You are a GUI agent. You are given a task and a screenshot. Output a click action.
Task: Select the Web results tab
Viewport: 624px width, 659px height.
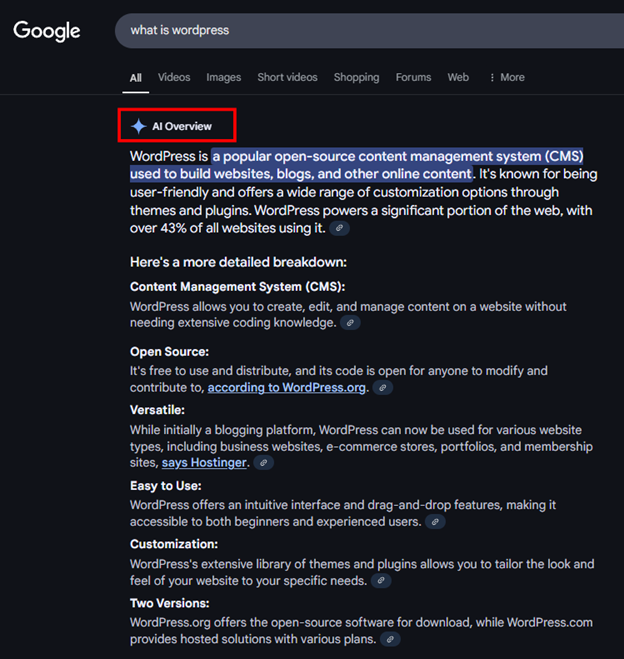pyautogui.click(x=458, y=77)
